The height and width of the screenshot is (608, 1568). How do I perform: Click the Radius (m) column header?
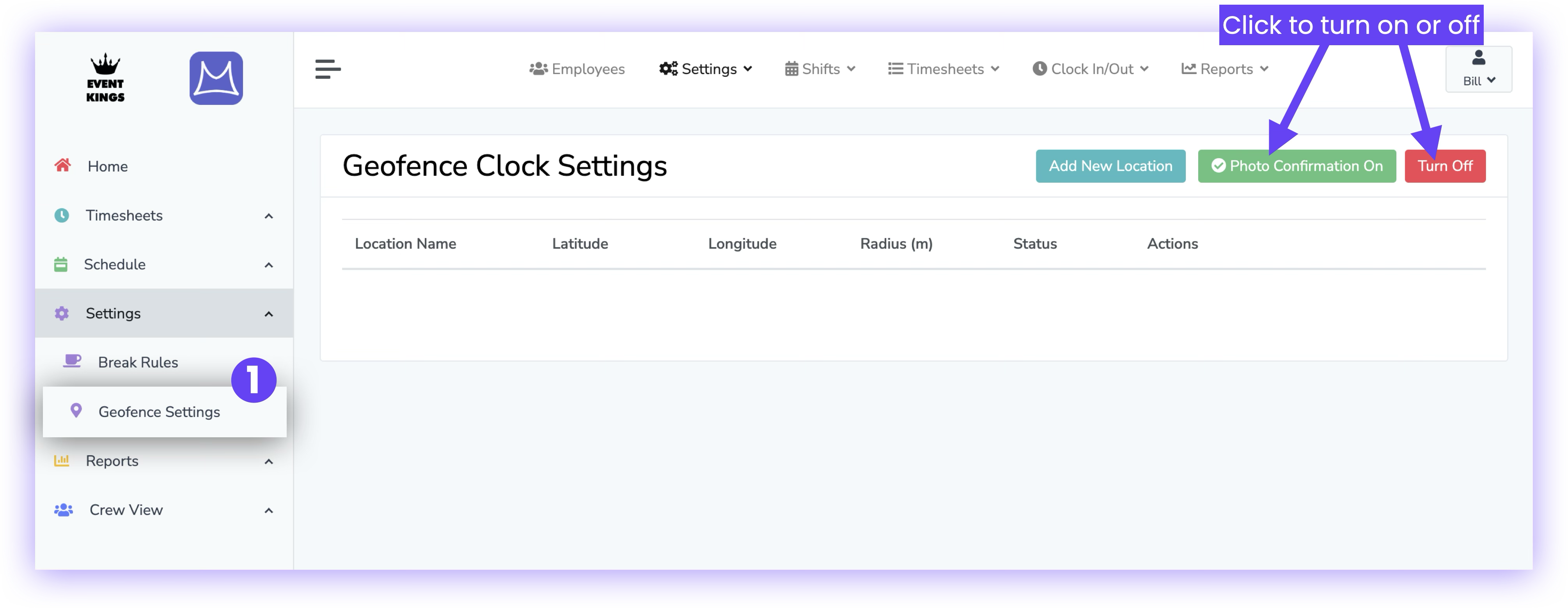[896, 243]
